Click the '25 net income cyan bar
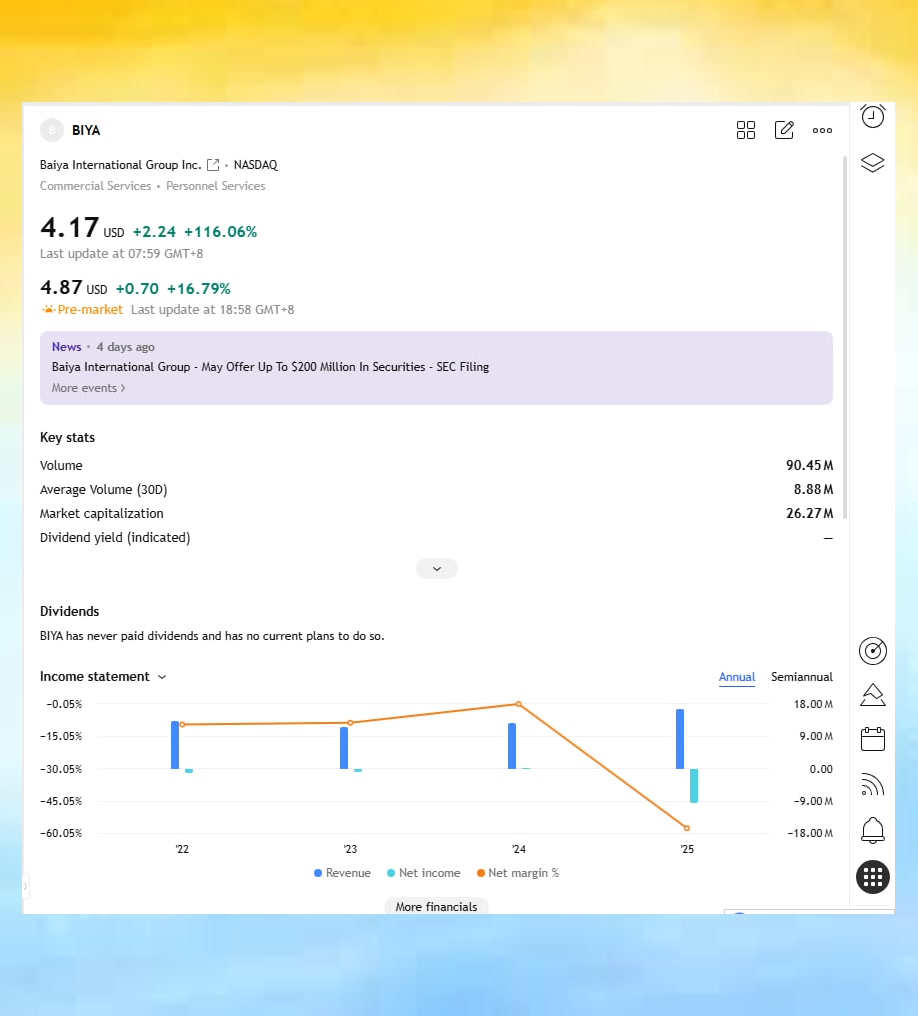Image resolution: width=918 pixels, height=1016 pixels. pos(694,785)
